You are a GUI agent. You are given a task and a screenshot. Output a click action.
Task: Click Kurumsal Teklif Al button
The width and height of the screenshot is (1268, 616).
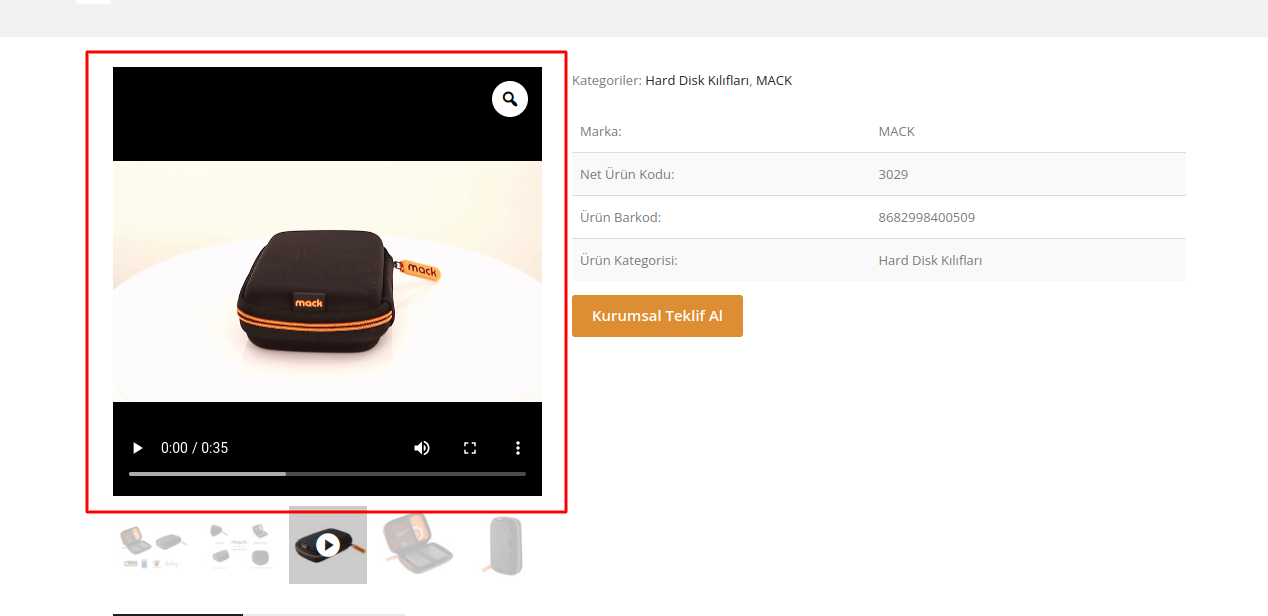click(657, 316)
